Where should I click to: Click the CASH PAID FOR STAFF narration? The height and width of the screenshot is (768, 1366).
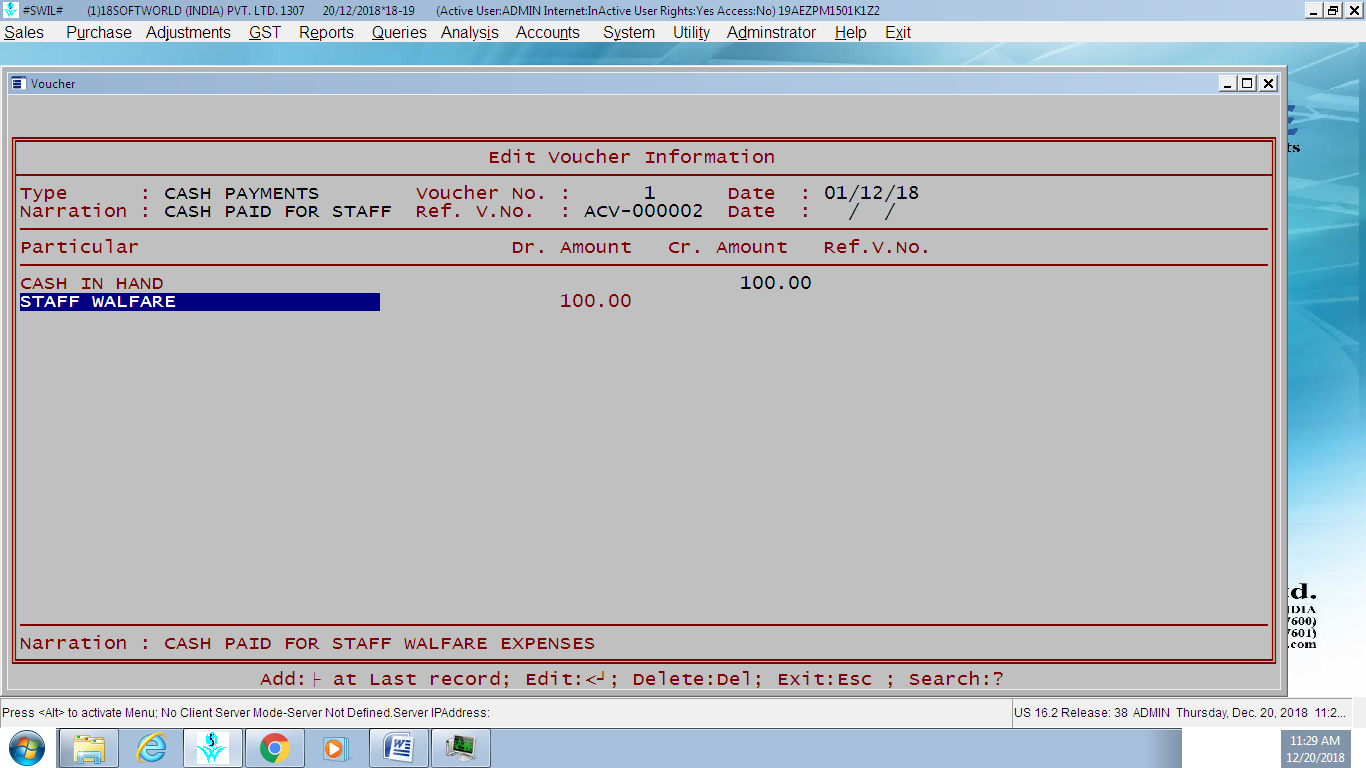278,211
